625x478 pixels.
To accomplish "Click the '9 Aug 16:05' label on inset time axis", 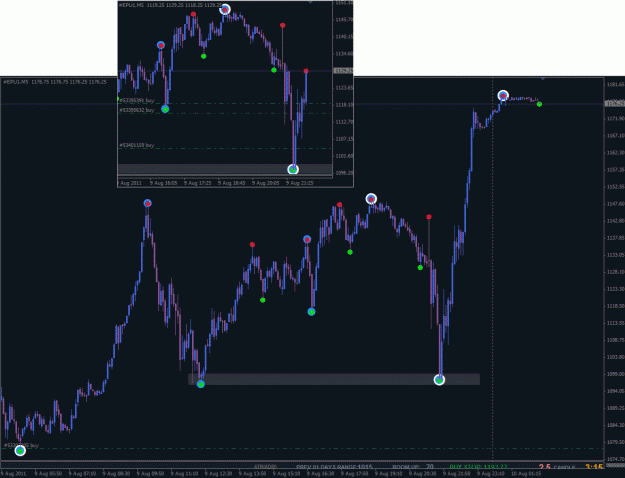I will (163, 183).
